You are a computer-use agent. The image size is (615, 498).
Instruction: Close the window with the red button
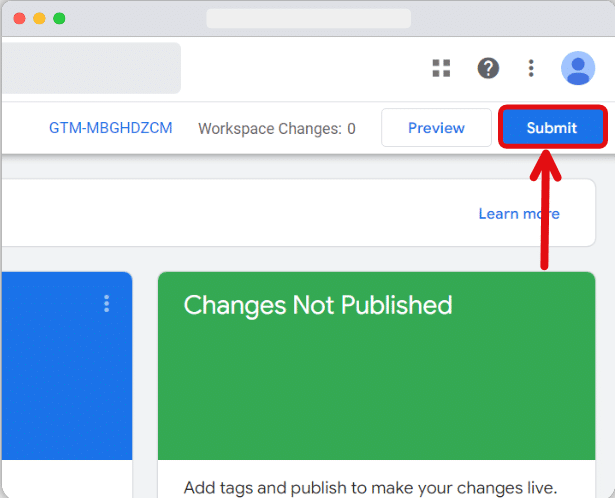point(19,18)
